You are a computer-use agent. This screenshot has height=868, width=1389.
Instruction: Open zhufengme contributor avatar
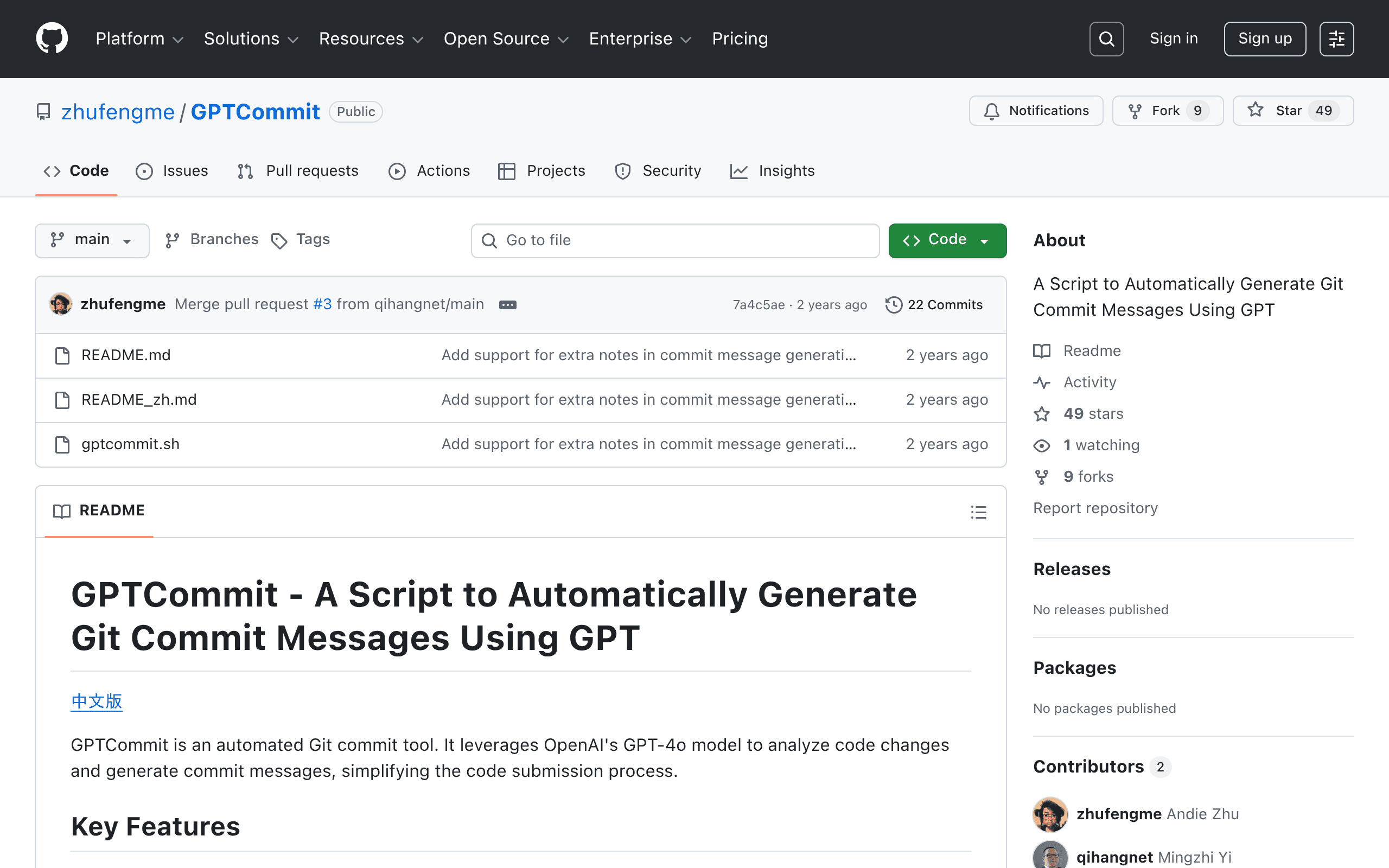(x=1050, y=814)
